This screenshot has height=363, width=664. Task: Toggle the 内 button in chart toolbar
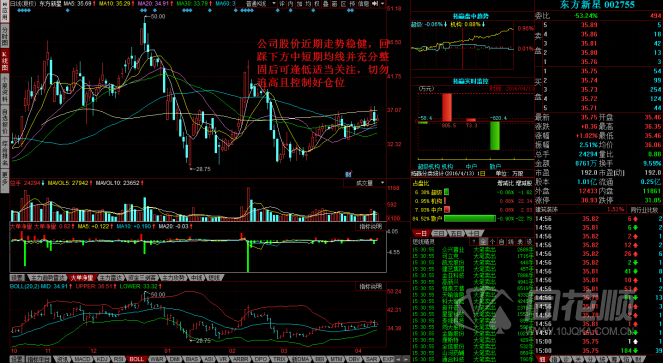(290, 3)
